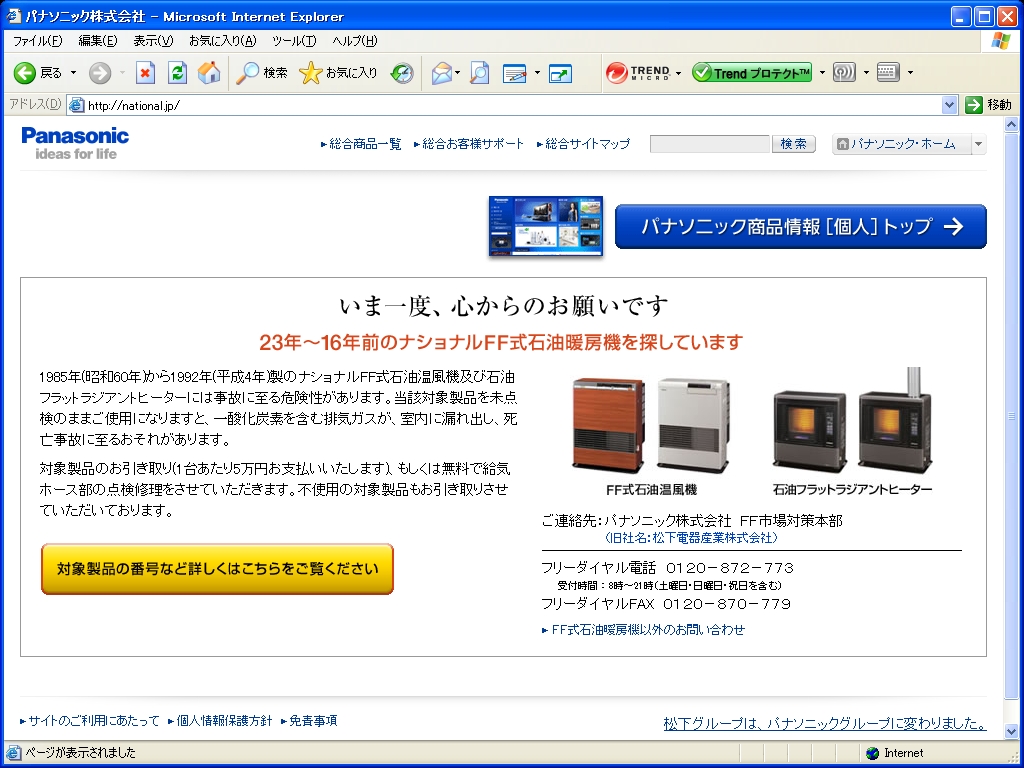Click the 石油フラットラジアントヒーター image
The height and width of the screenshot is (768, 1024).
pos(852,422)
